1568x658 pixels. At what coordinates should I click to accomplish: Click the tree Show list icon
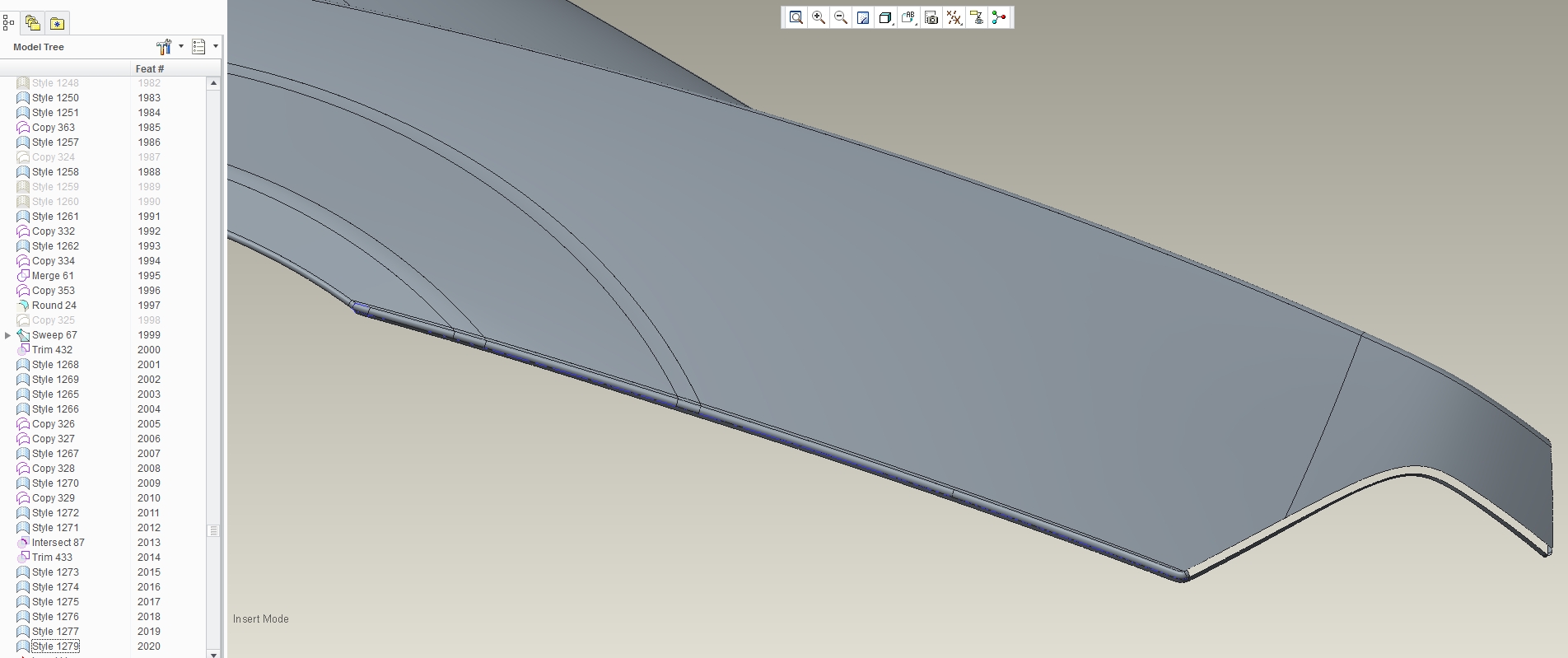click(198, 47)
